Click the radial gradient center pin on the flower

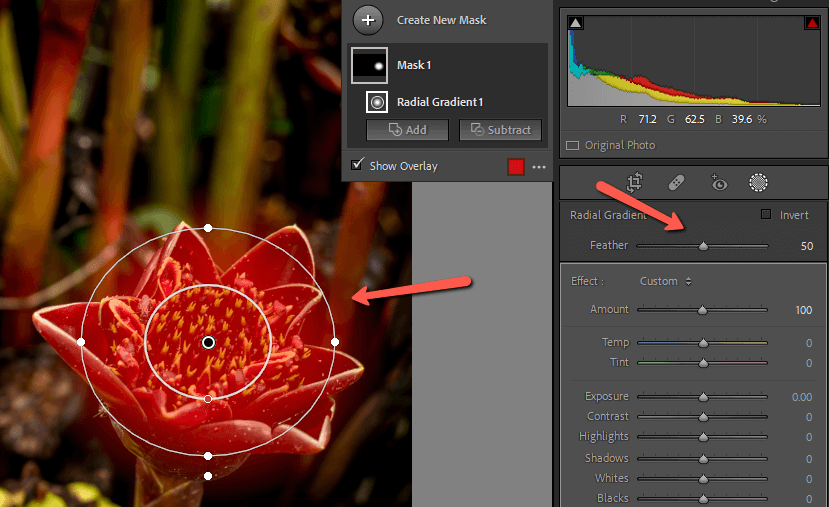[x=208, y=343]
